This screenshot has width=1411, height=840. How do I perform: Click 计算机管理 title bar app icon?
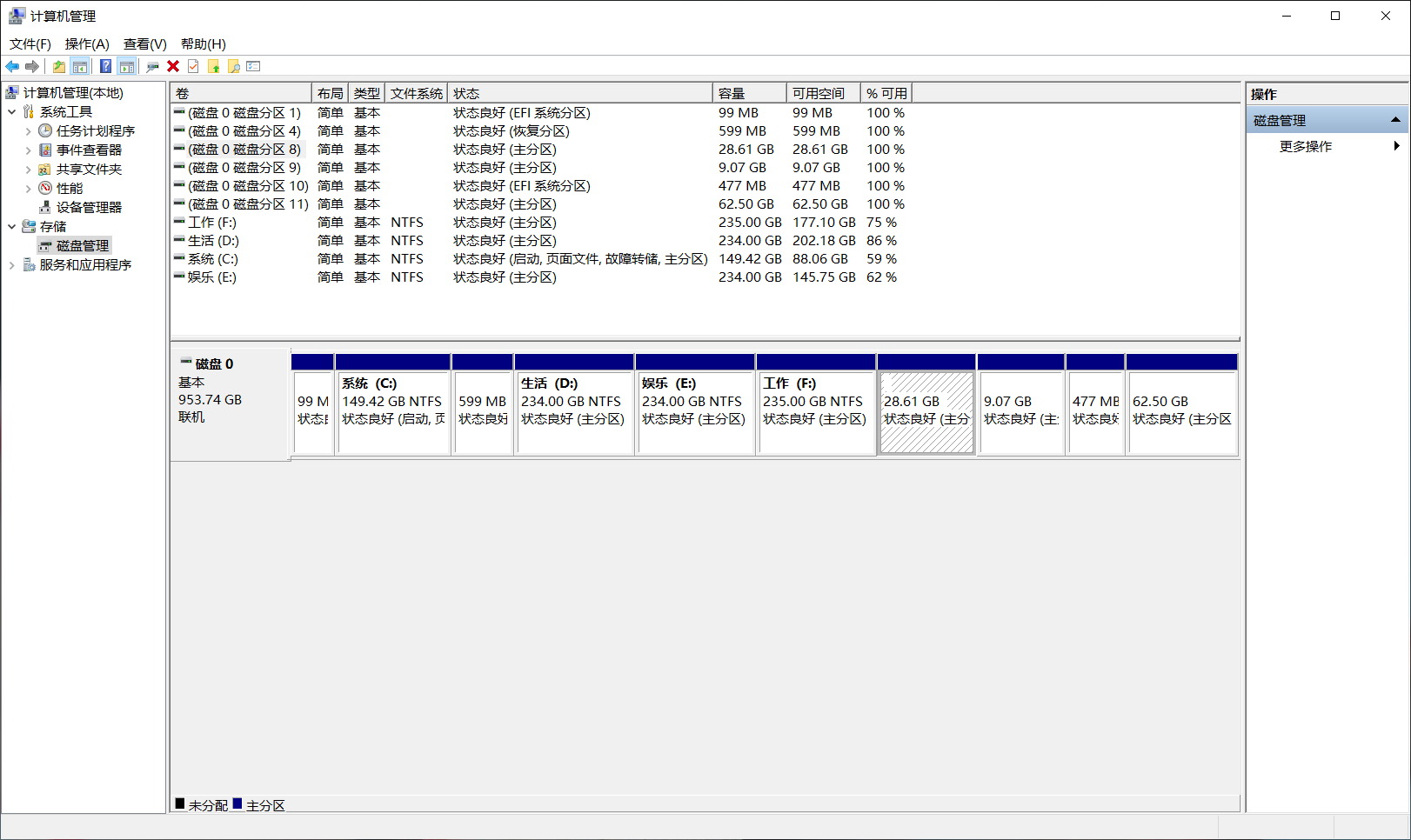17,16
